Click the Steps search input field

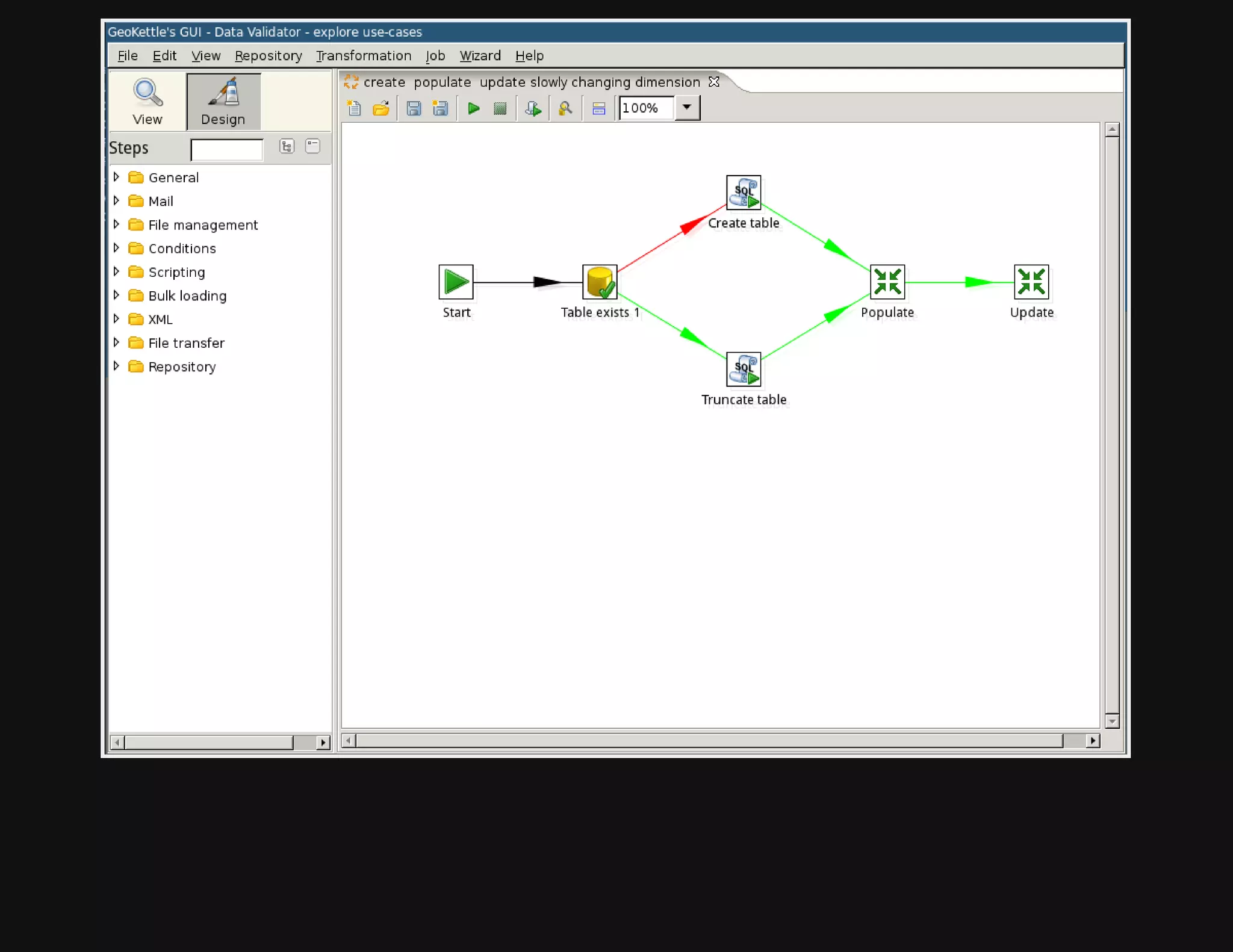226,149
